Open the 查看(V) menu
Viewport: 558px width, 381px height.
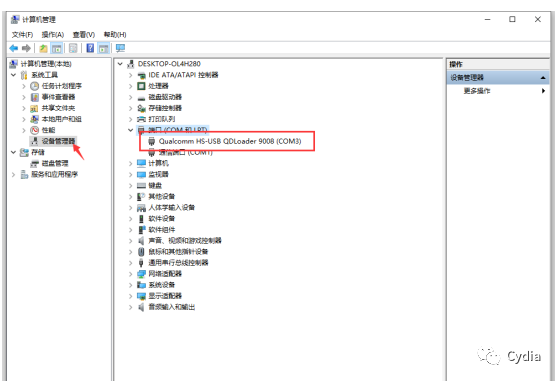coord(84,35)
